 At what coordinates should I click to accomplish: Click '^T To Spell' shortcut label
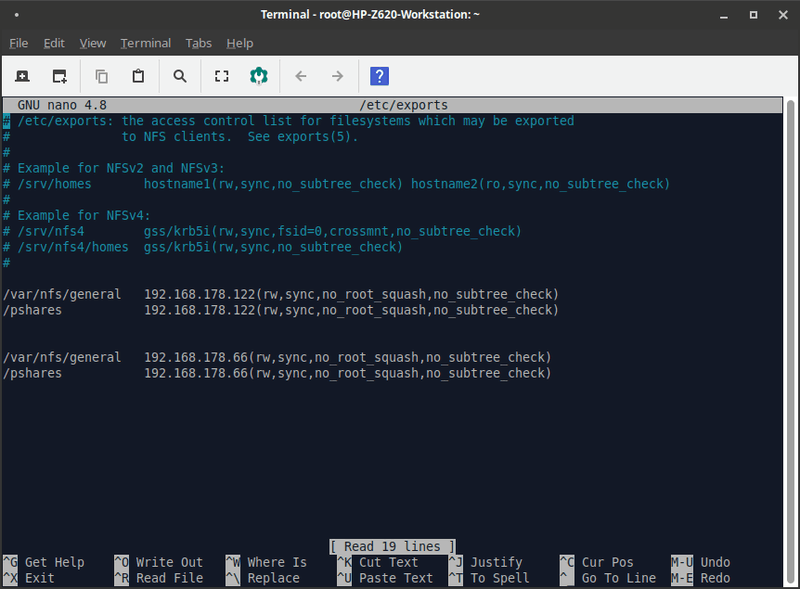point(489,578)
